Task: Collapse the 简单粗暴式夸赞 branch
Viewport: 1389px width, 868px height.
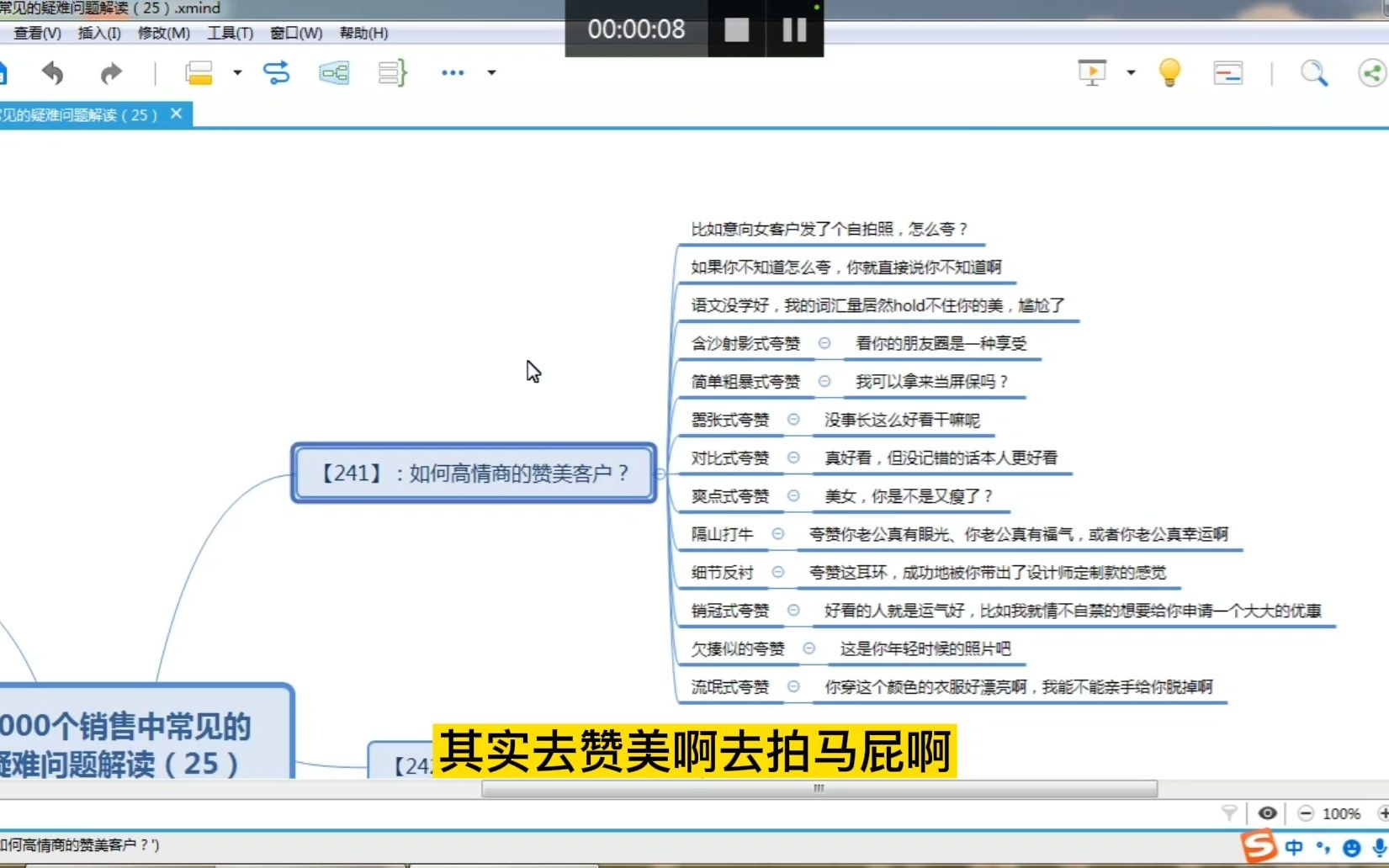Action: click(x=824, y=381)
